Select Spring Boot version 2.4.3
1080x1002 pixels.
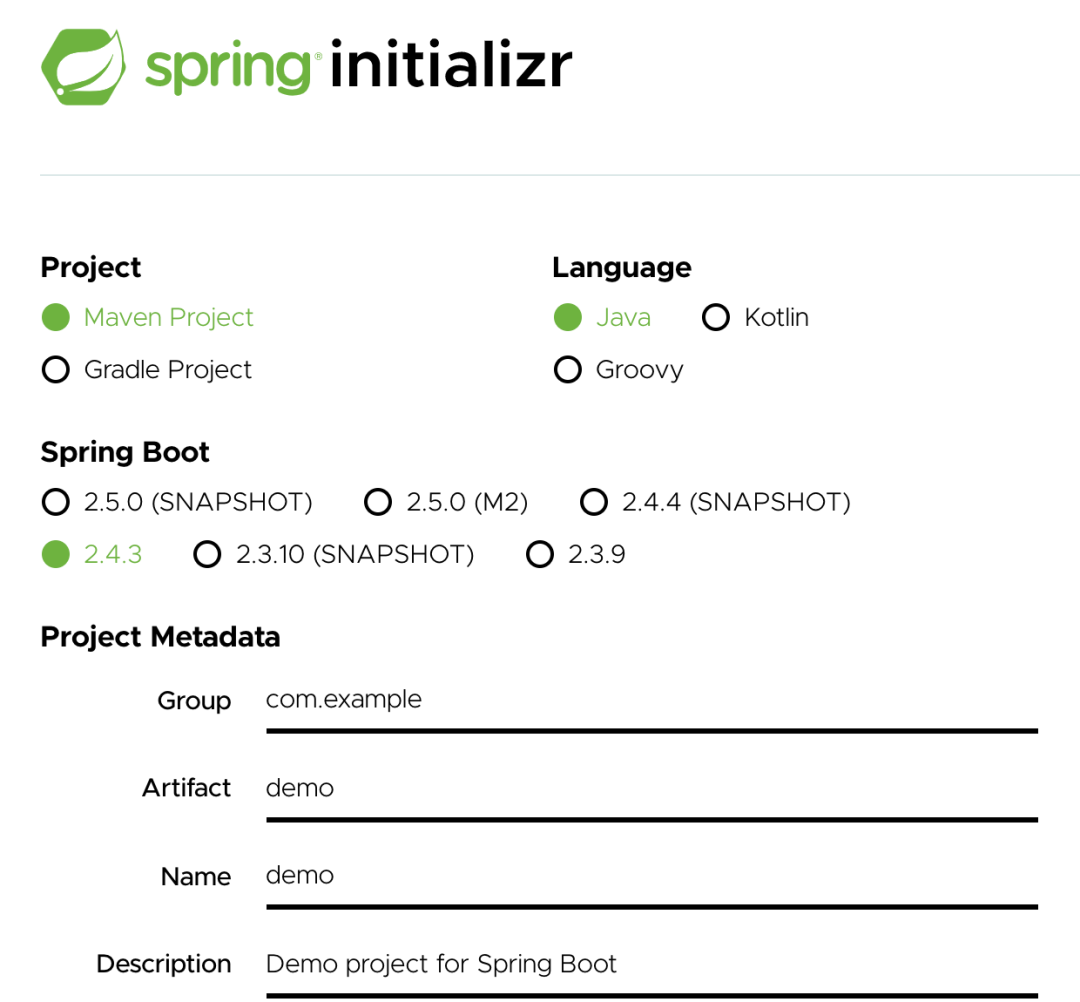pos(56,554)
